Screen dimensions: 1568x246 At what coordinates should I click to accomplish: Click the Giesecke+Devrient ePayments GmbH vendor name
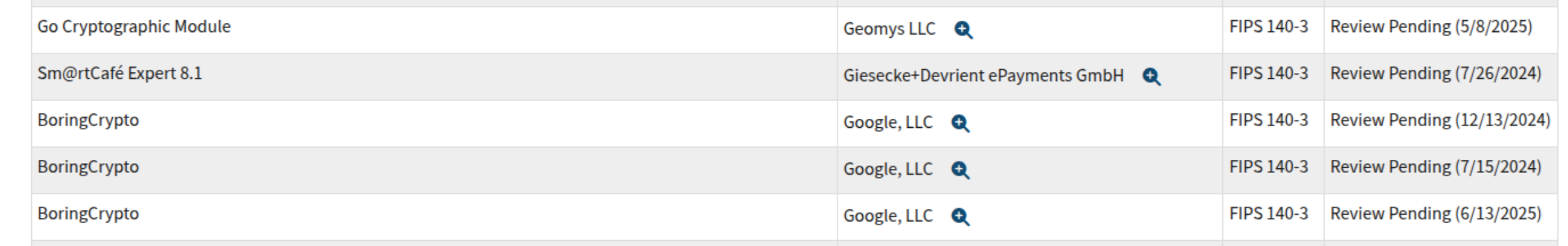click(984, 76)
